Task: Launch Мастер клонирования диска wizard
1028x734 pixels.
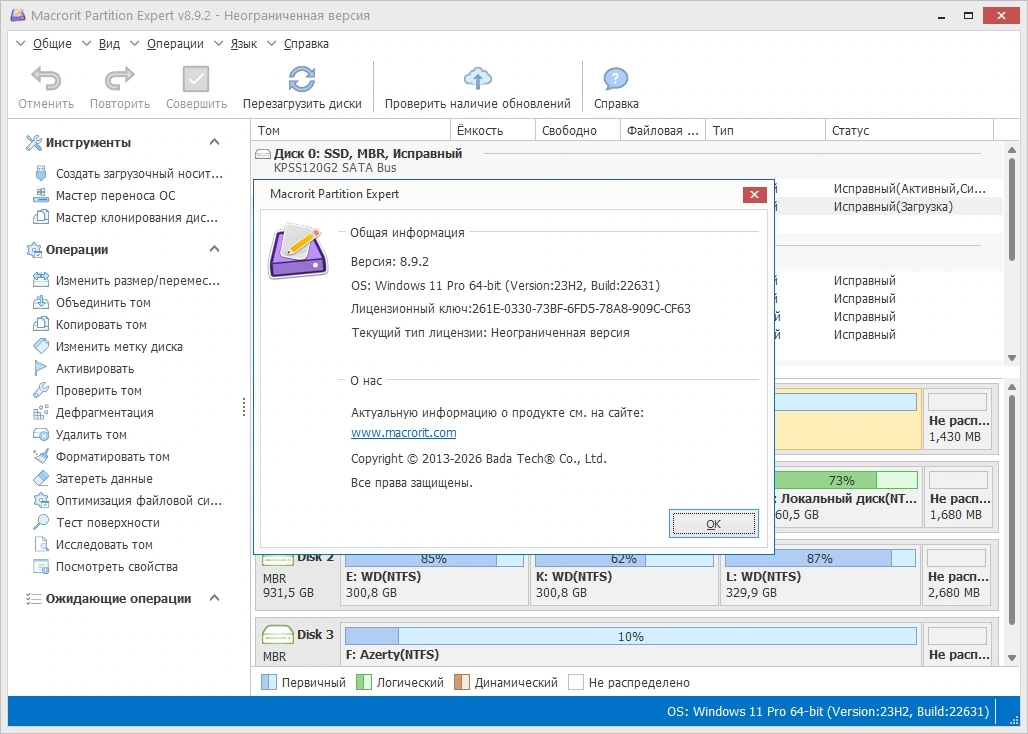Action: pos(126,218)
